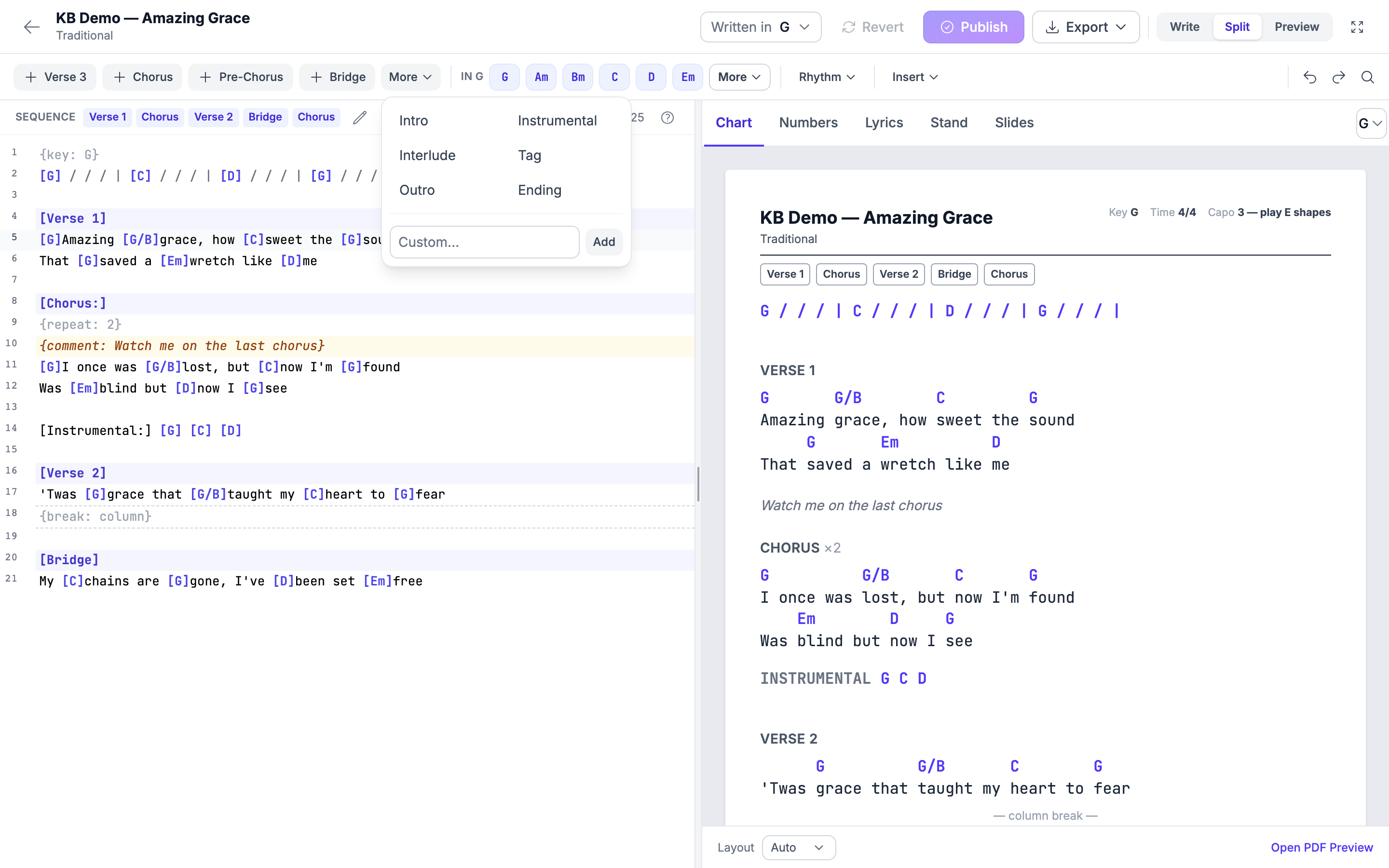Click Add next to custom field
1389x868 pixels.
pyautogui.click(x=604, y=242)
